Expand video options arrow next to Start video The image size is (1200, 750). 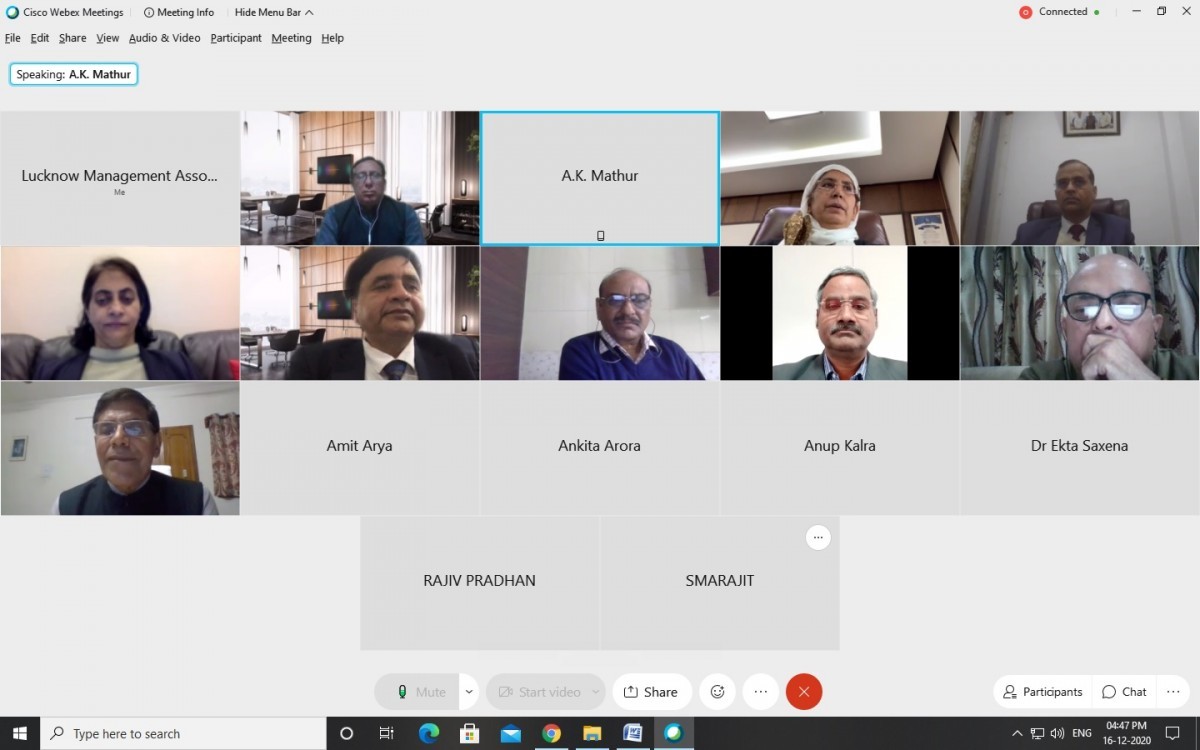click(x=597, y=692)
